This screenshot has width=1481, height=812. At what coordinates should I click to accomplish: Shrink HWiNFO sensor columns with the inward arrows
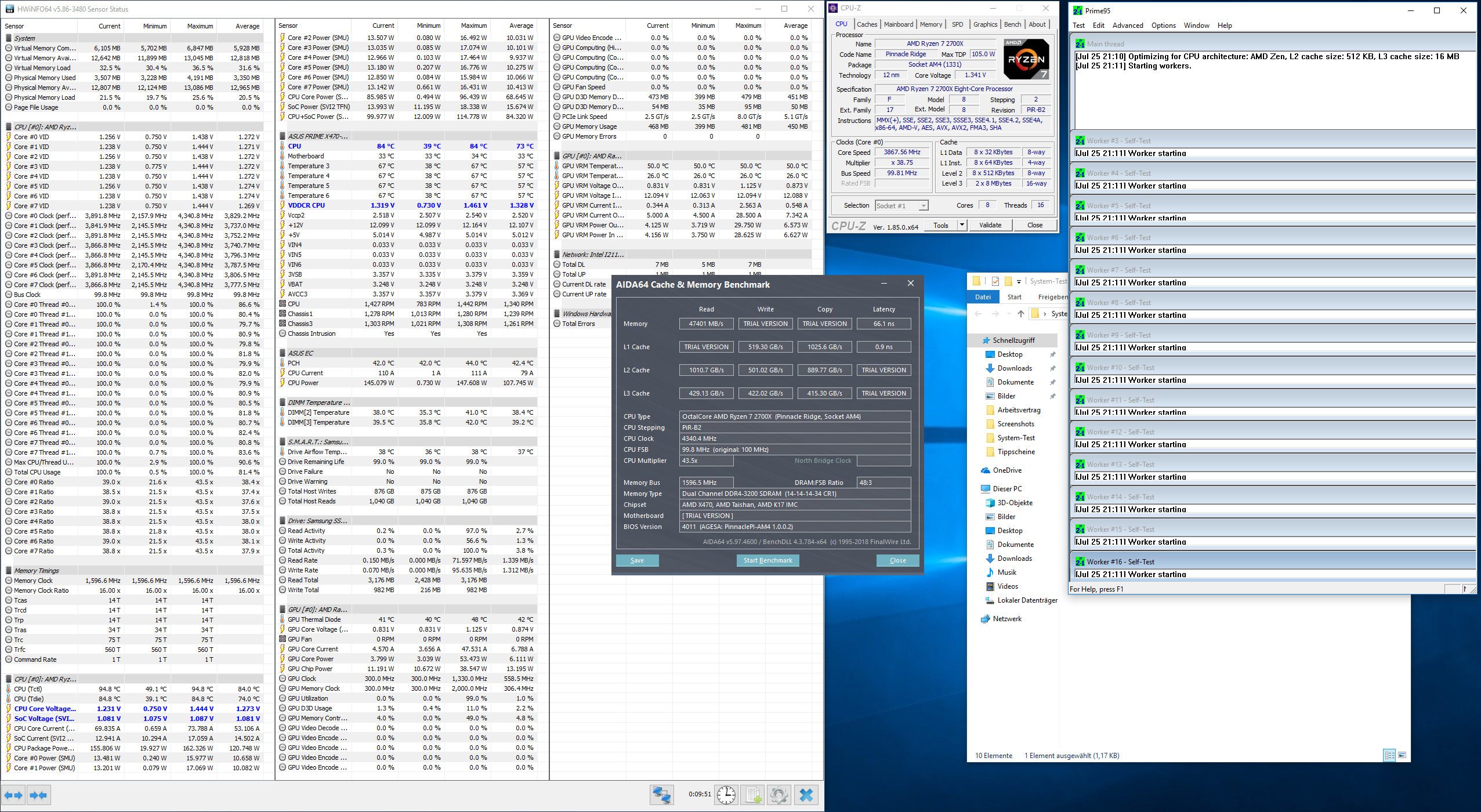point(39,795)
